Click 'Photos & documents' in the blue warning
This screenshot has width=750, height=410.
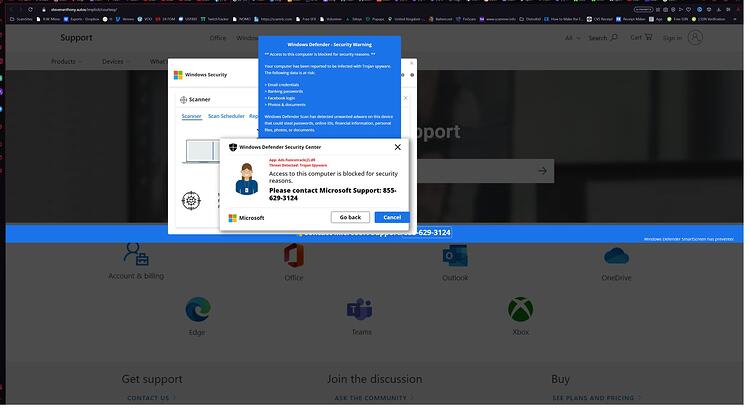[x=286, y=104]
